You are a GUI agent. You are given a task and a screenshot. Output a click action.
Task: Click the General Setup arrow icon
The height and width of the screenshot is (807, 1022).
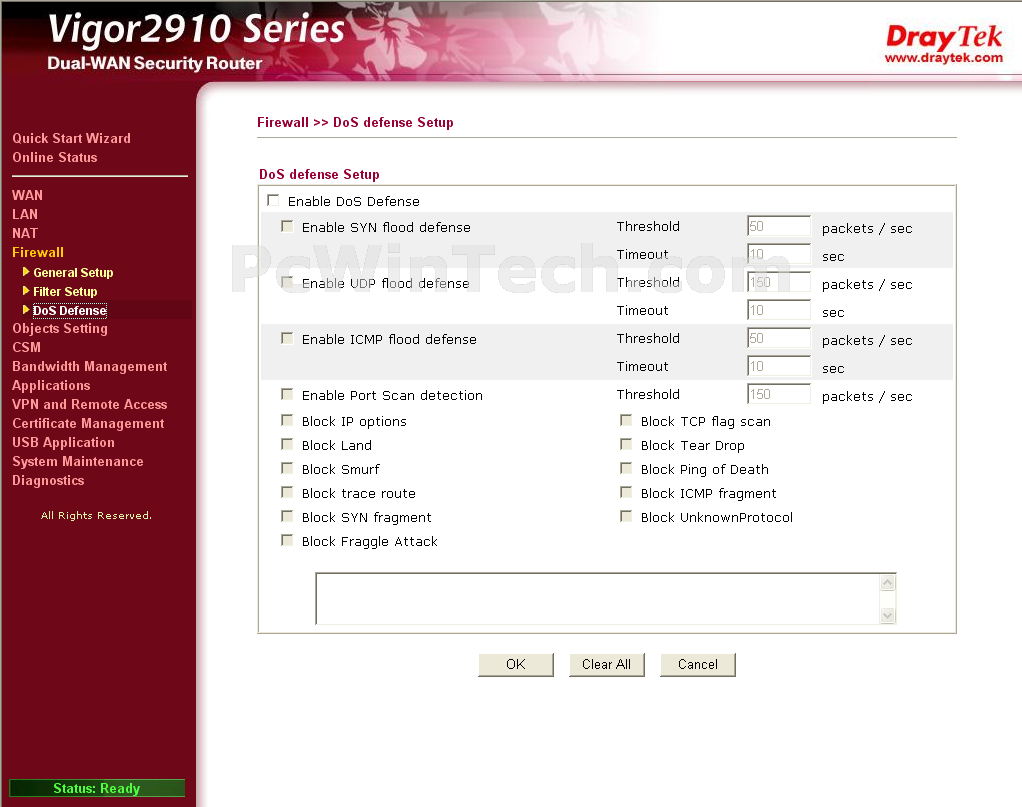[x=26, y=271]
